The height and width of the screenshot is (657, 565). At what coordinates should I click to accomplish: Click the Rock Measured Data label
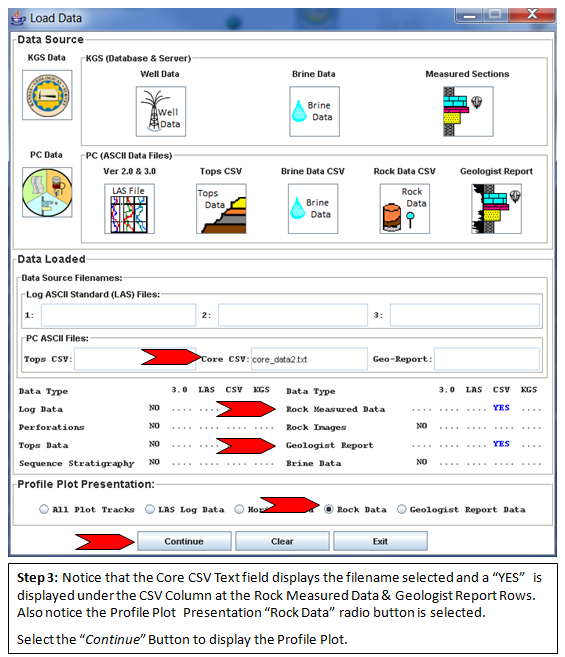tap(335, 409)
